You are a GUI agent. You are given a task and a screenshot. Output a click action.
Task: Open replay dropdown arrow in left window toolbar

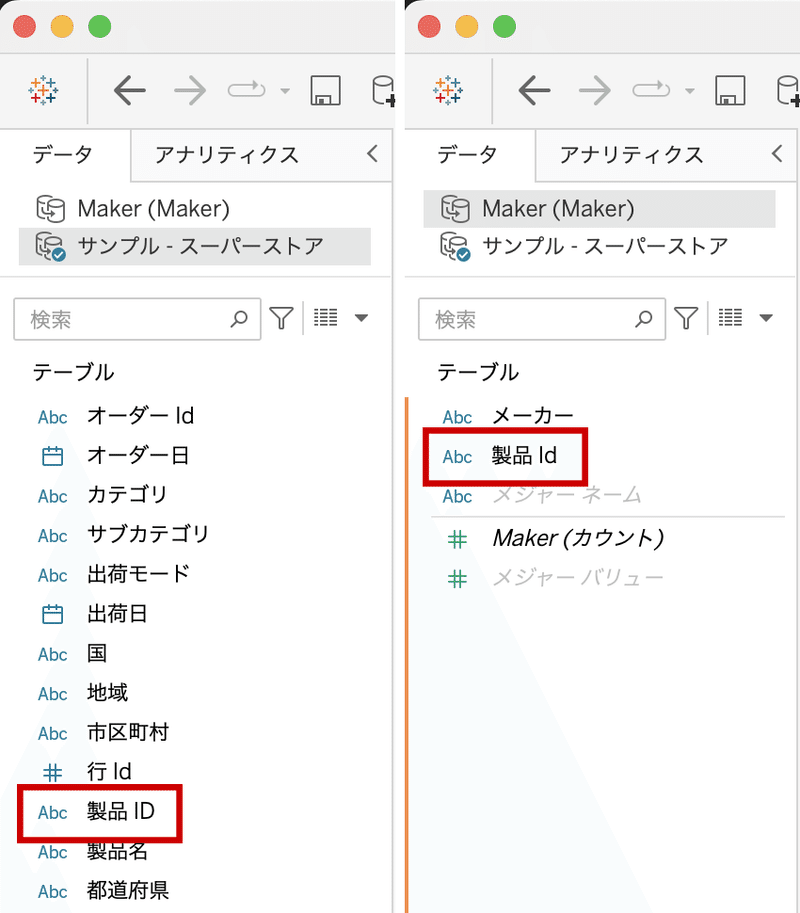pos(285,91)
